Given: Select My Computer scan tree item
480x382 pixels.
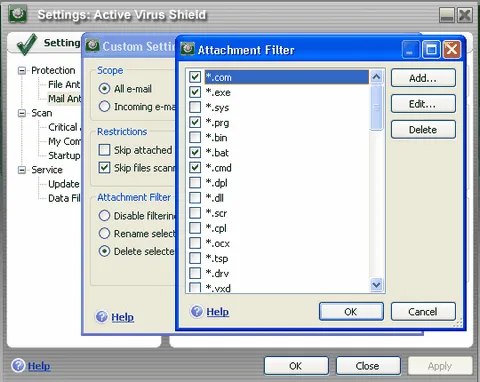Looking at the screenshot, I should tap(65, 141).
